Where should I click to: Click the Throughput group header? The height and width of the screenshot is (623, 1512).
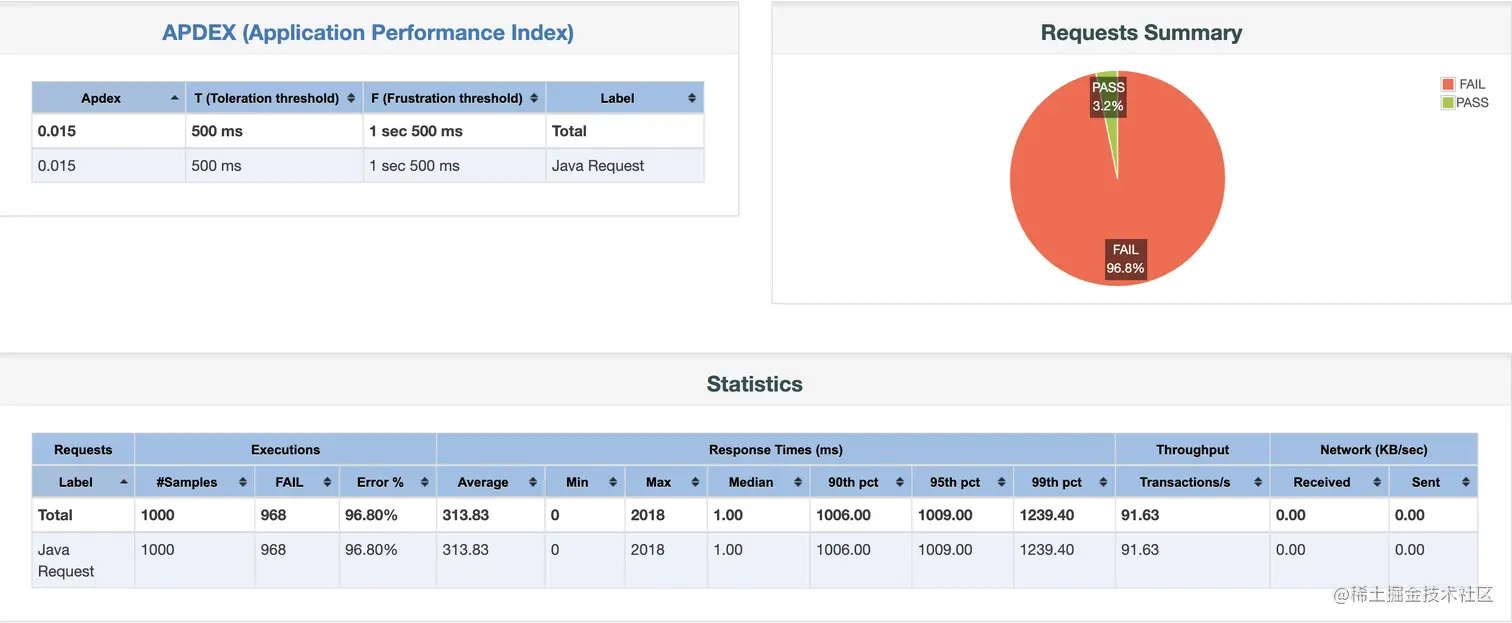[x=1192, y=450]
